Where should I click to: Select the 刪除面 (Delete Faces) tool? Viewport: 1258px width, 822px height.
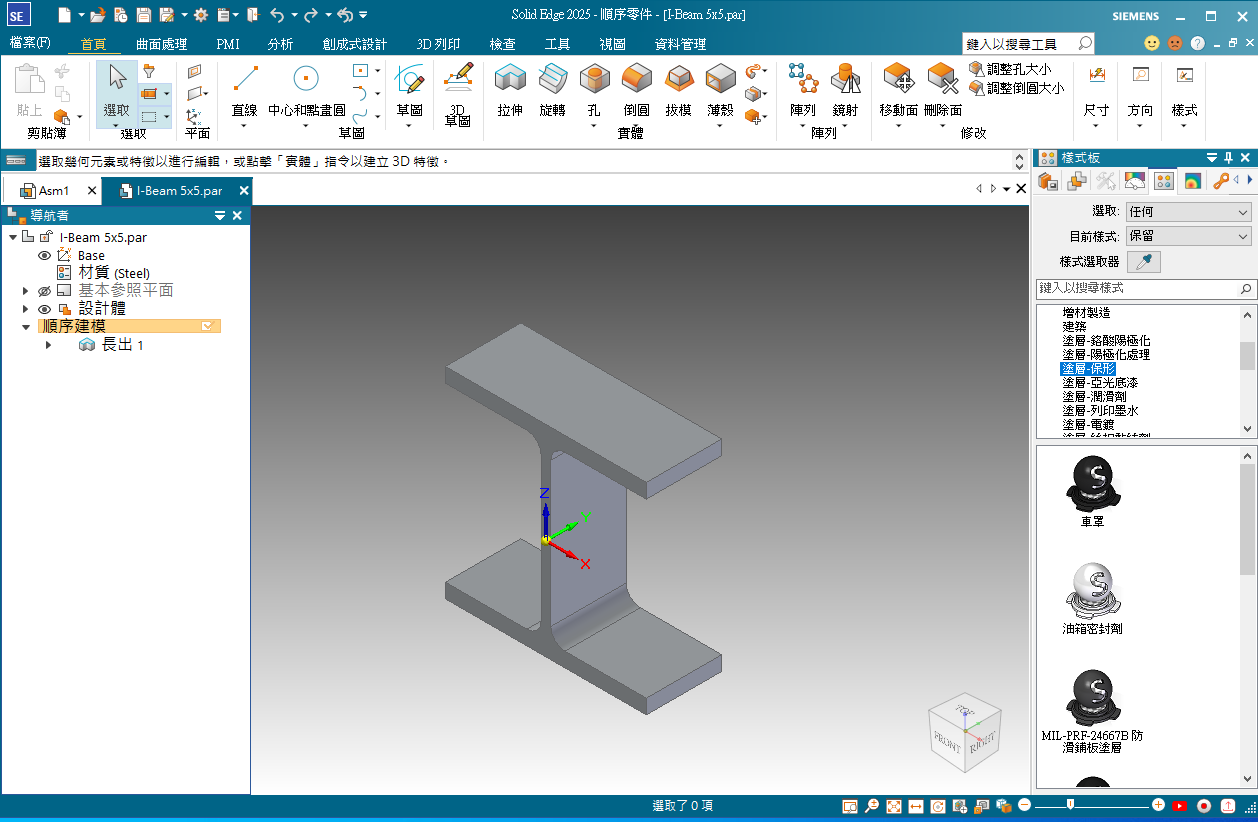(x=942, y=91)
